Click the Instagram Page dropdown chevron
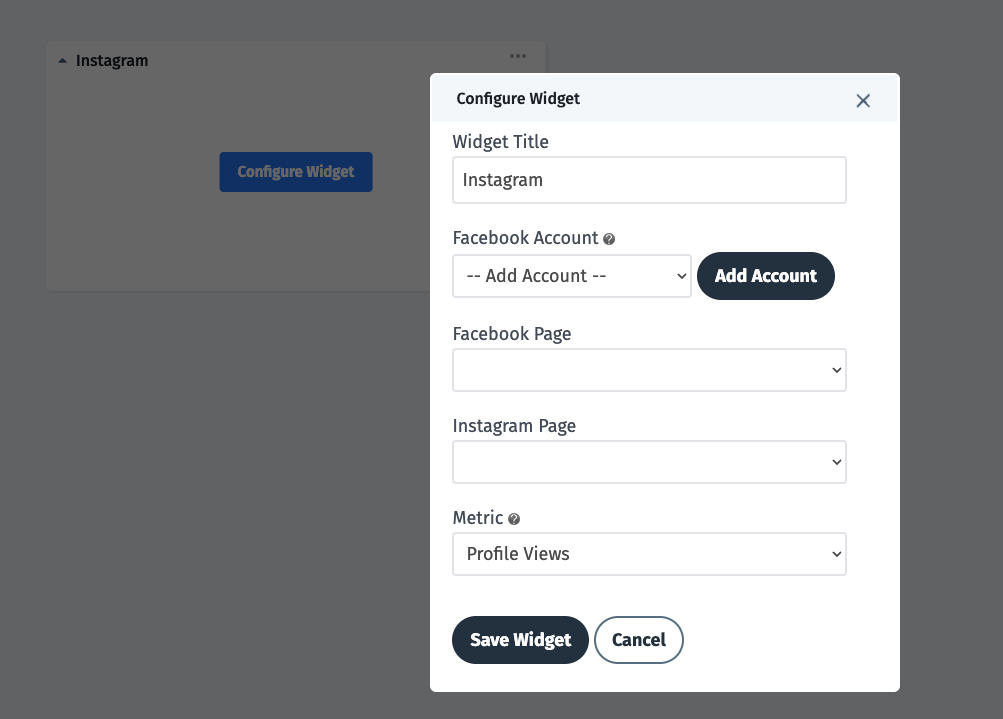The height and width of the screenshot is (719, 1003). [x=836, y=462]
